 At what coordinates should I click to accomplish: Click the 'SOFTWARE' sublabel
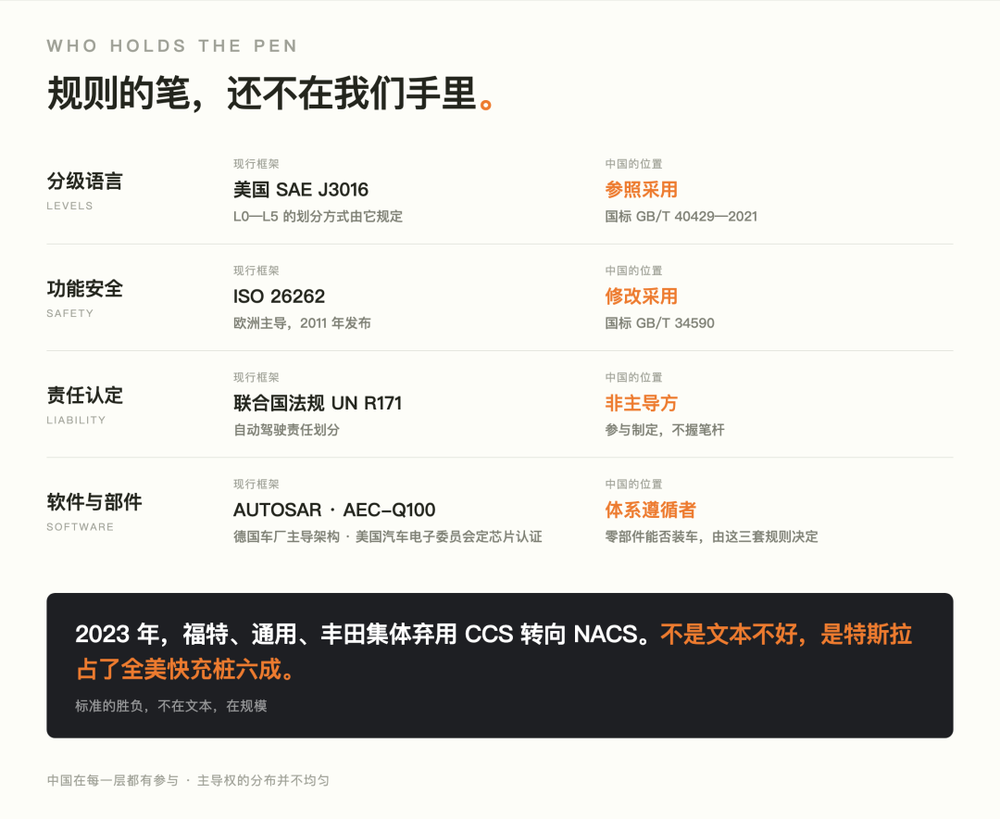(80, 527)
